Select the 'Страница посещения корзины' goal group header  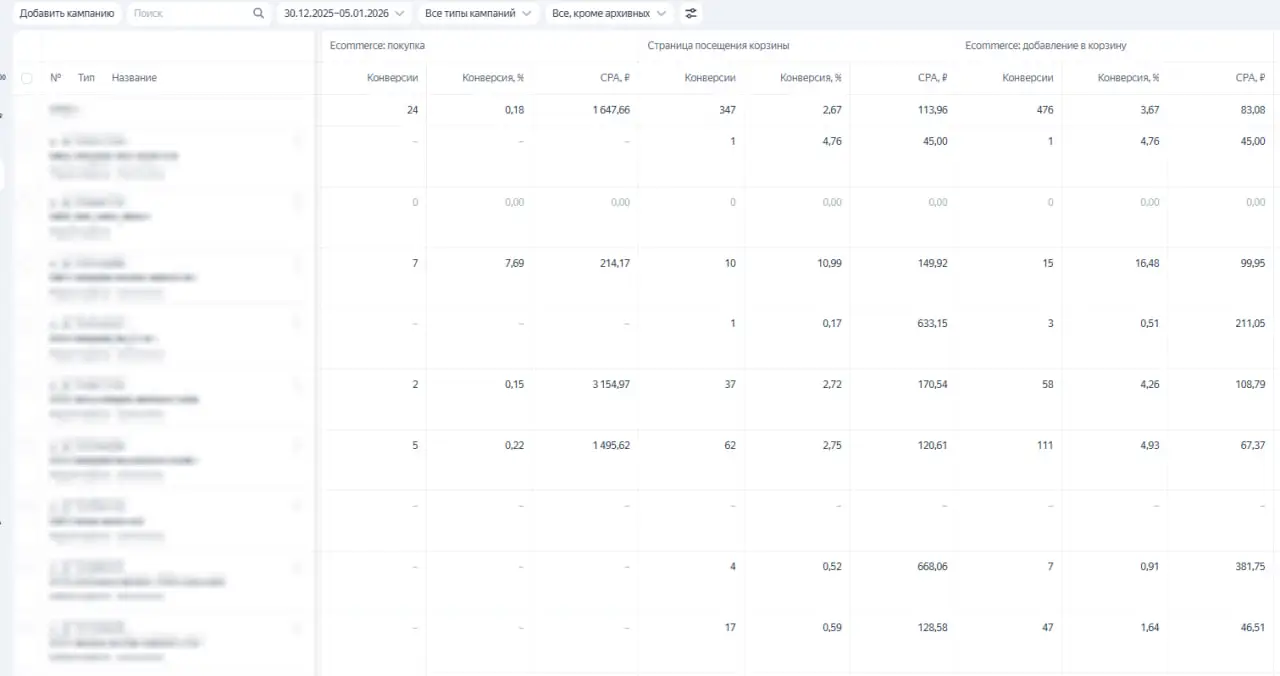[718, 46]
